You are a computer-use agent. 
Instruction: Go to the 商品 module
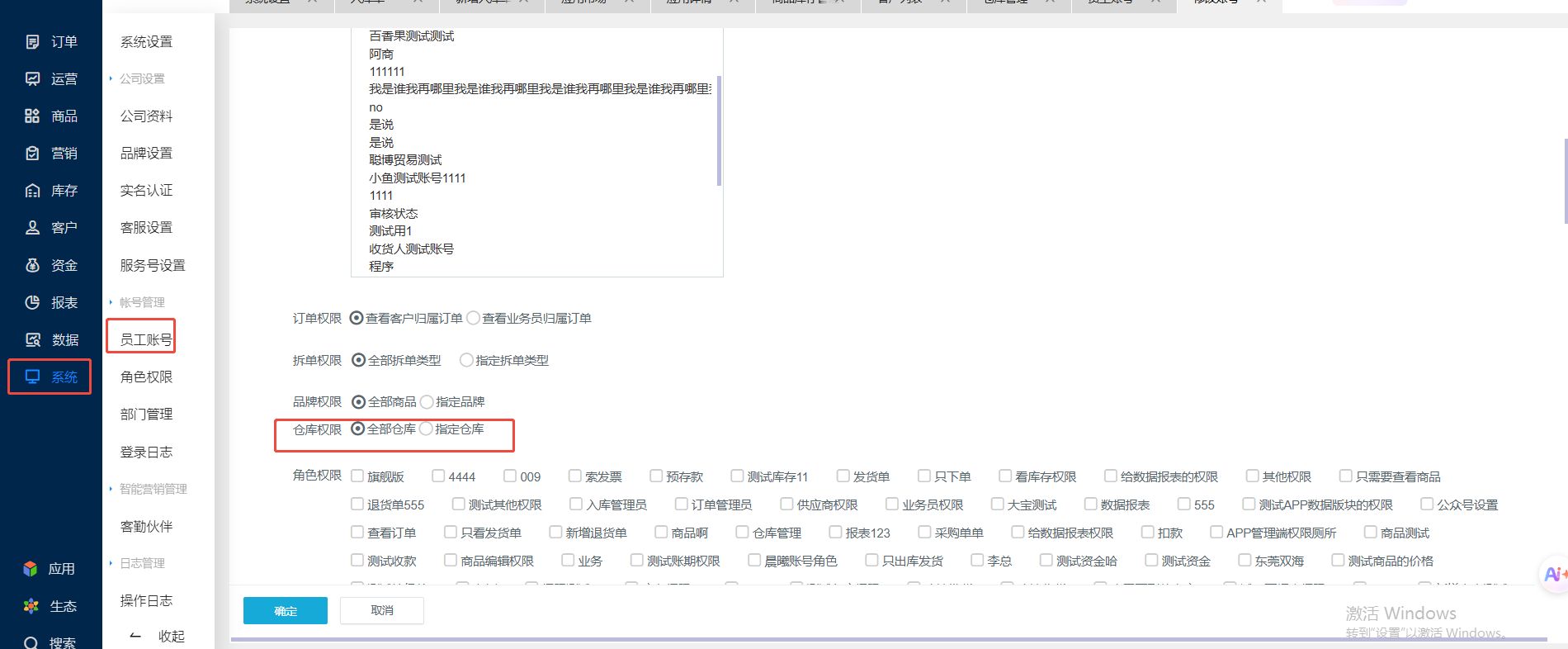pyautogui.click(x=51, y=116)
